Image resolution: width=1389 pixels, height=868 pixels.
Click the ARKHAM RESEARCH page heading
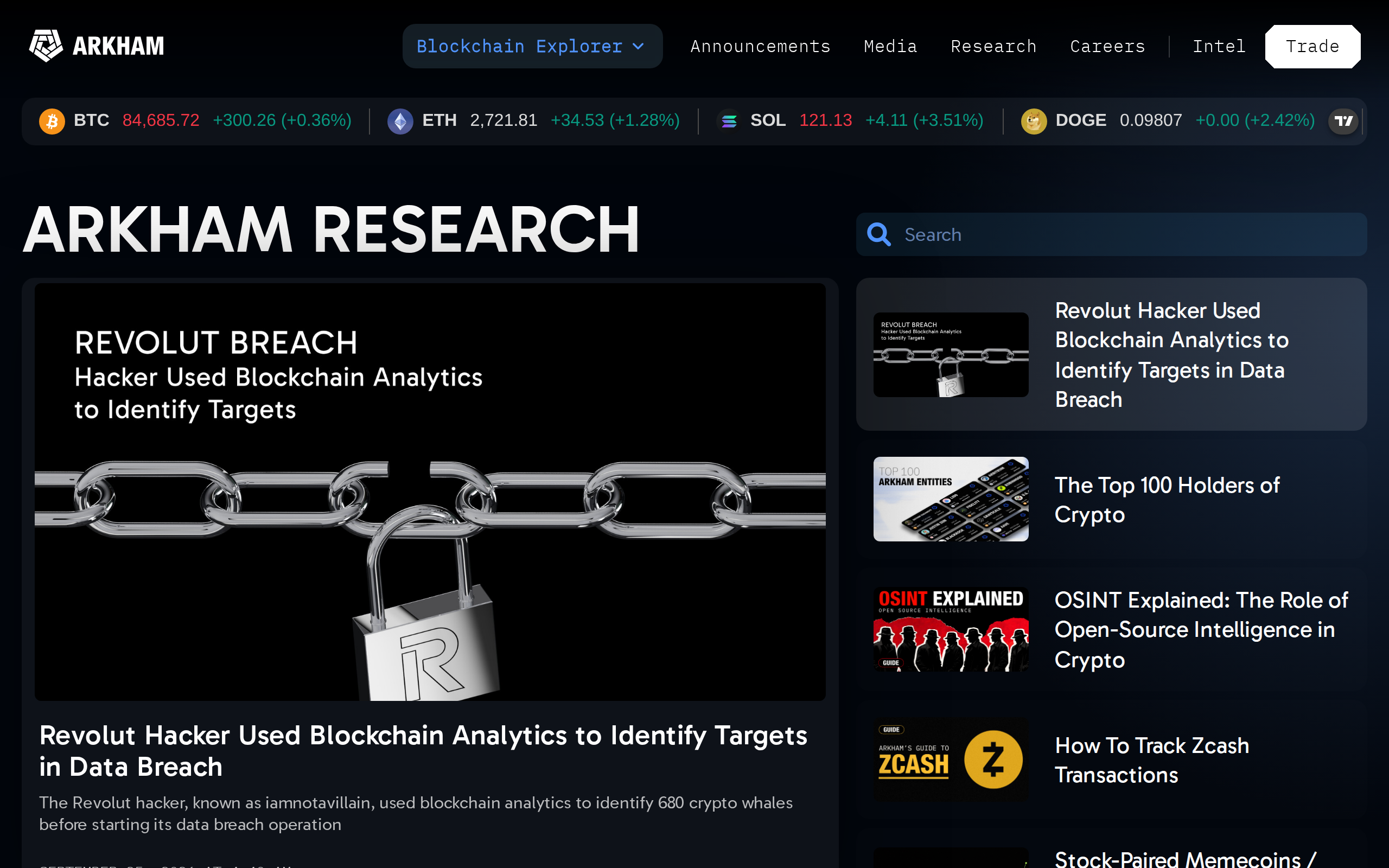coord(331,229)
